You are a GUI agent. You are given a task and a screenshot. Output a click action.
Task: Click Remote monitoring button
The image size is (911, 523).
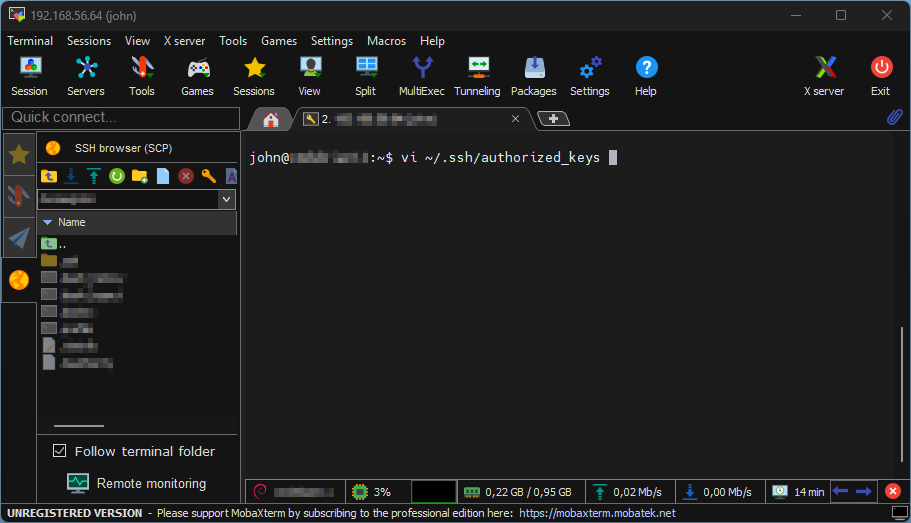(137, 483)
